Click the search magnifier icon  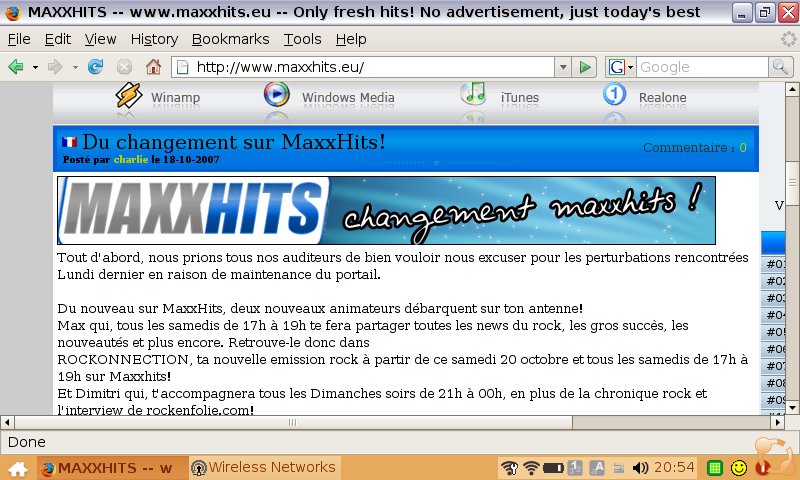(x=781, y=67)
